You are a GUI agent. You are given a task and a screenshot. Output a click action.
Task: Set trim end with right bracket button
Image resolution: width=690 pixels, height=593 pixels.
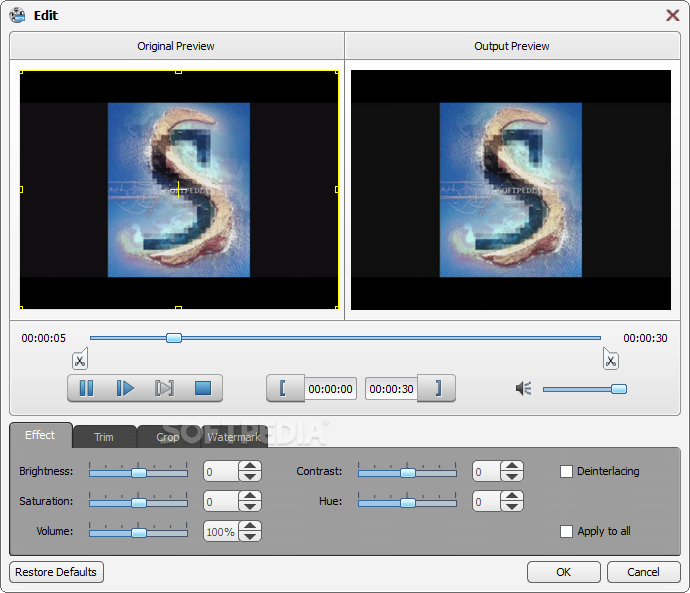(x=438, y=388)
